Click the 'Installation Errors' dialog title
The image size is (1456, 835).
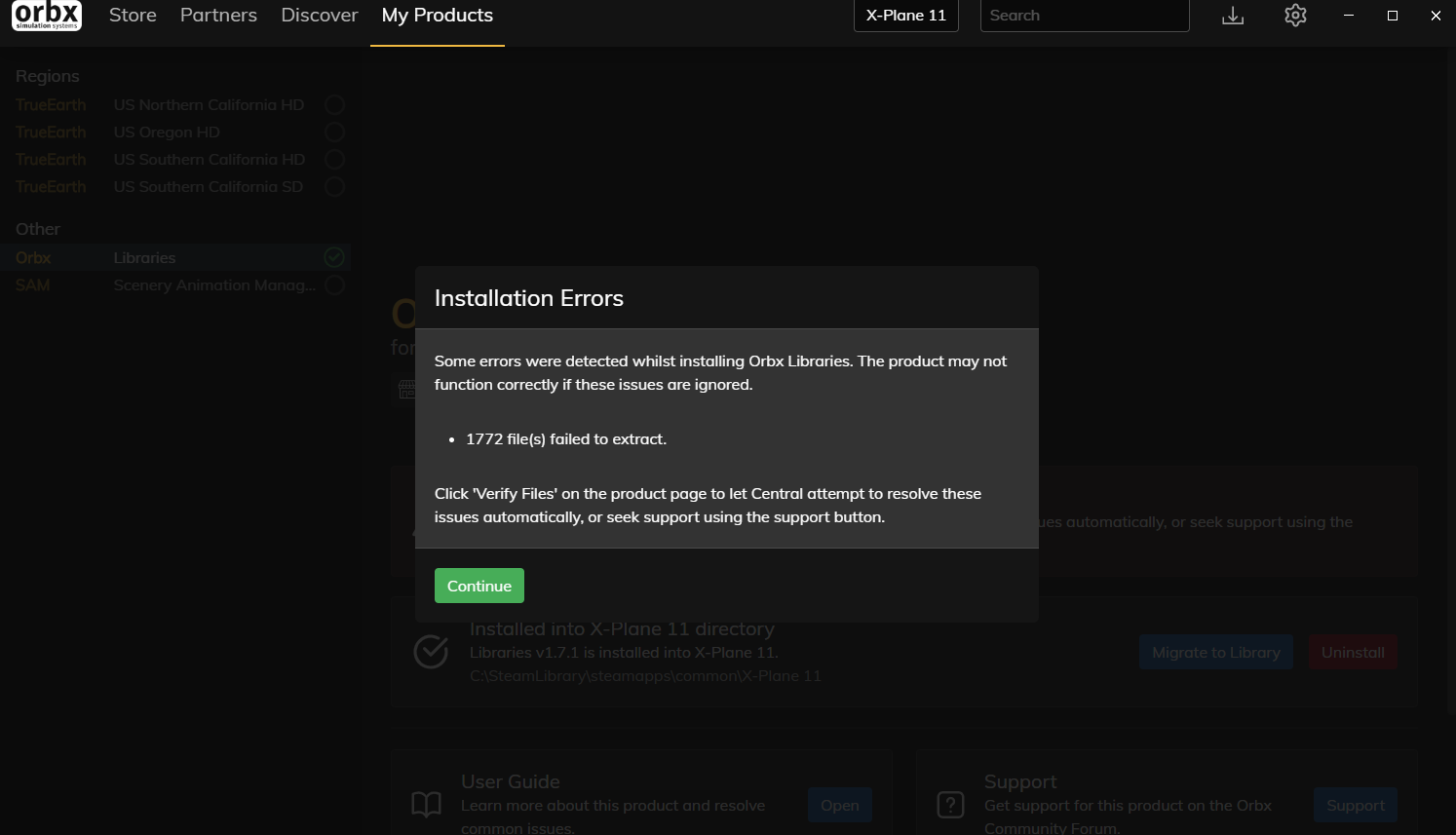(x=529, y=298)
